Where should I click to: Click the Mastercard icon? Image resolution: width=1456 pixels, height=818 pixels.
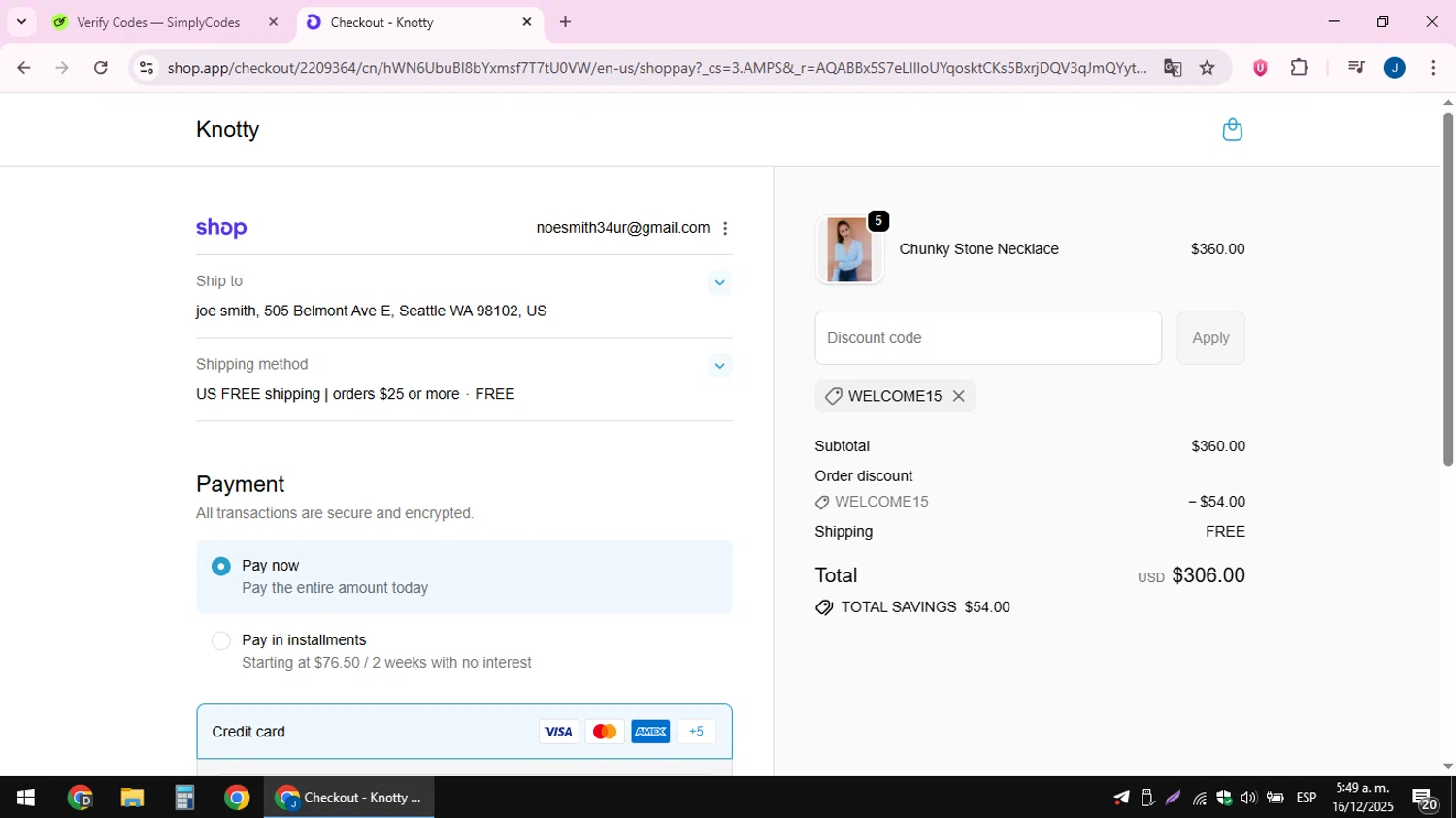click(x=605, y=732)
